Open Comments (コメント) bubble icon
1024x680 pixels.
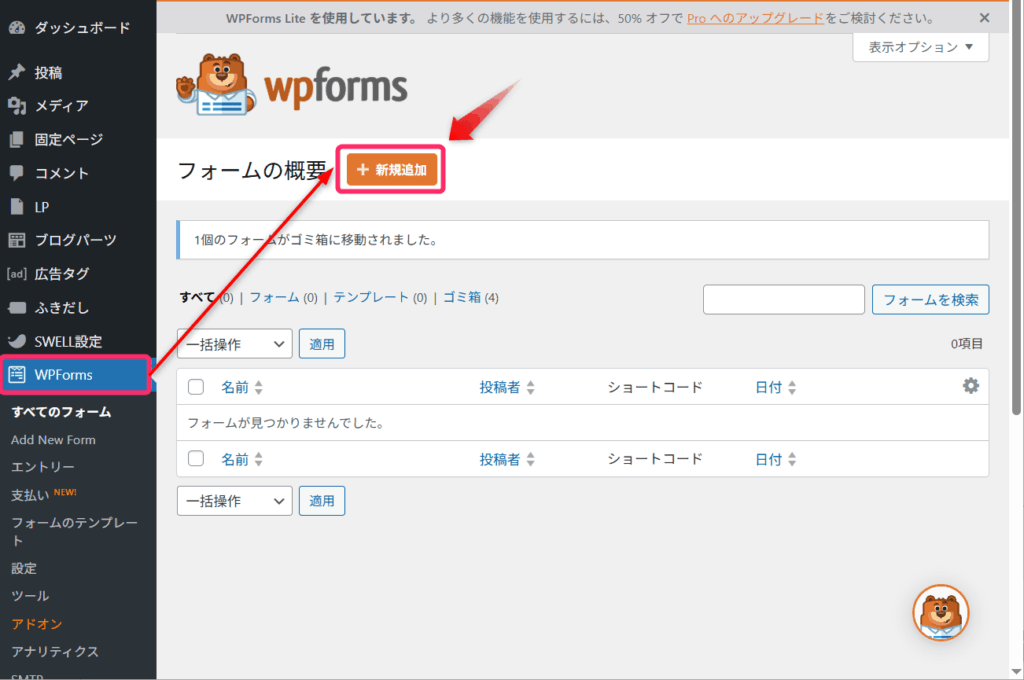tap(17, 173)
